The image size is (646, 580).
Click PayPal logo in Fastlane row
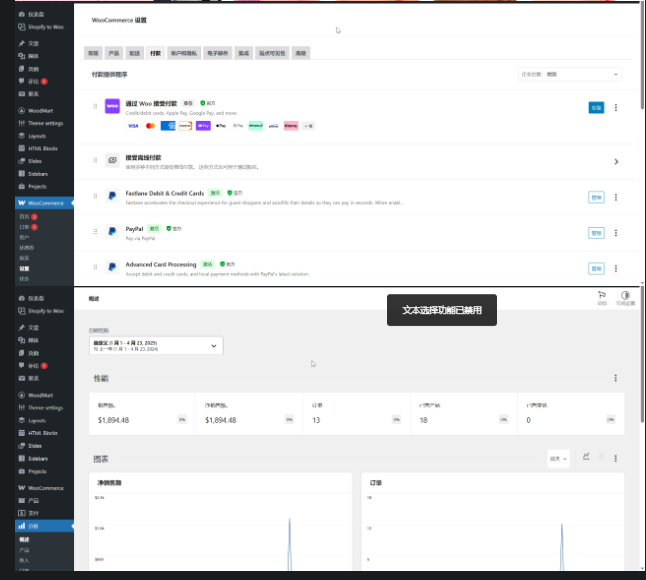tap(112, 196)
